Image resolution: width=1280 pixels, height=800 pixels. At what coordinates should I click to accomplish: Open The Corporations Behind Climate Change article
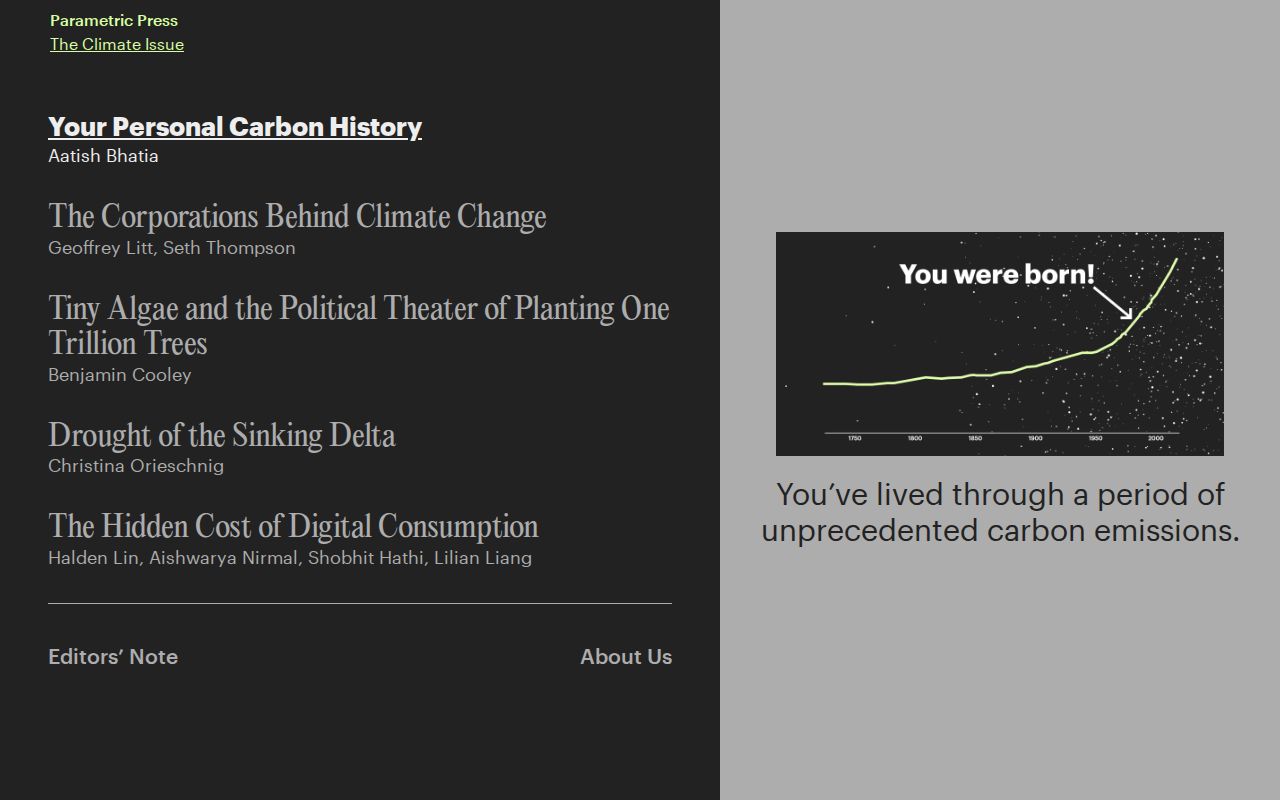click(297, 217)
